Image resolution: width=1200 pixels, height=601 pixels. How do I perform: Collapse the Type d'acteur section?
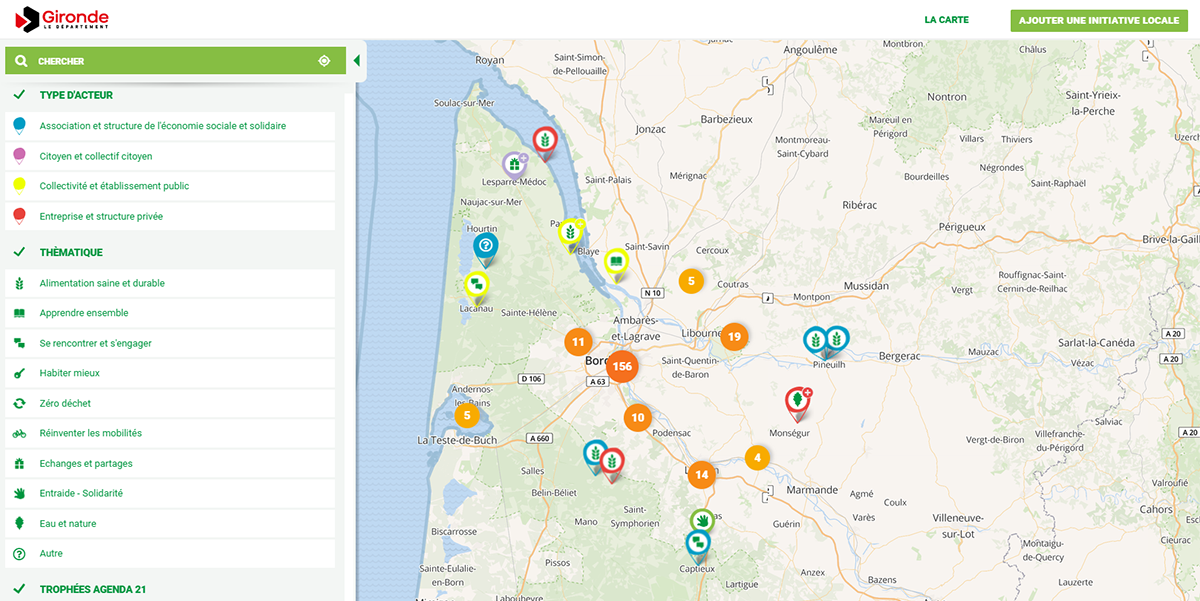(x=76, y=95)
